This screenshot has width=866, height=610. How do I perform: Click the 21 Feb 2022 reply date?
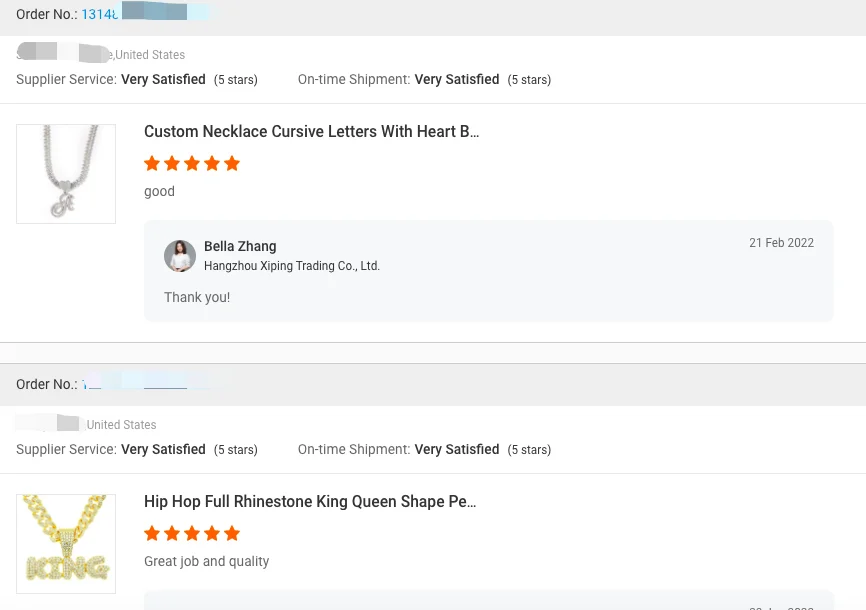pyautogui.click(x=781, y=243)
